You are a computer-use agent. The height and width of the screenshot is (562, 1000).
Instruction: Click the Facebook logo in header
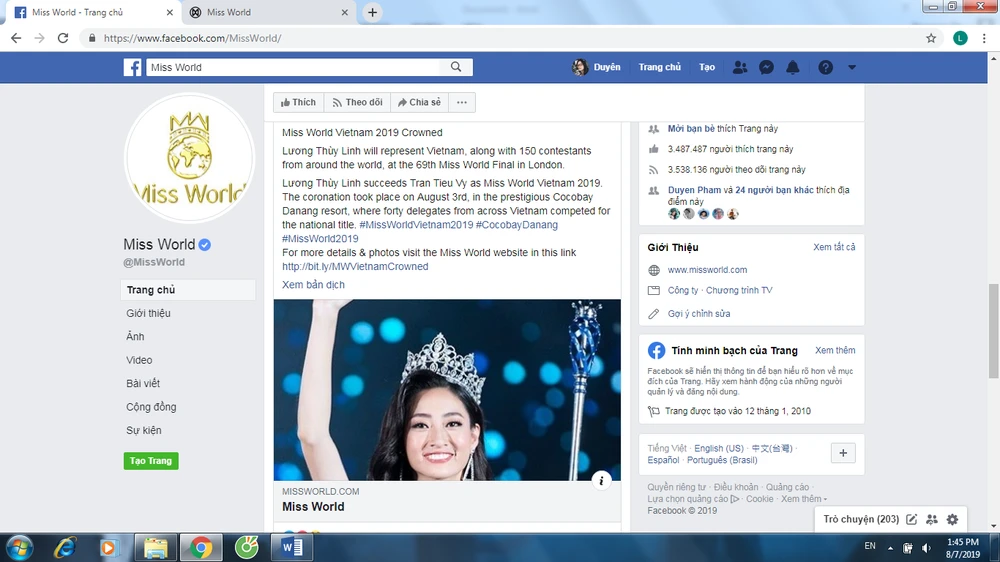pyautogui.click(x=132, y=68)
